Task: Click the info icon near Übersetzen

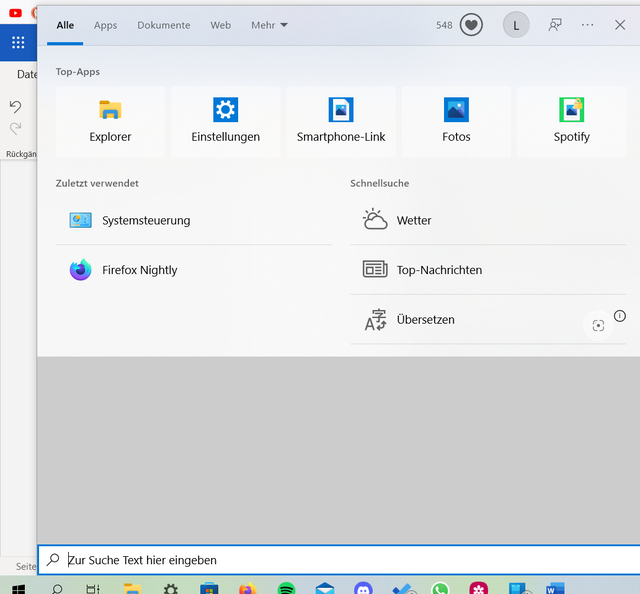Action: (x=620, y=316)
